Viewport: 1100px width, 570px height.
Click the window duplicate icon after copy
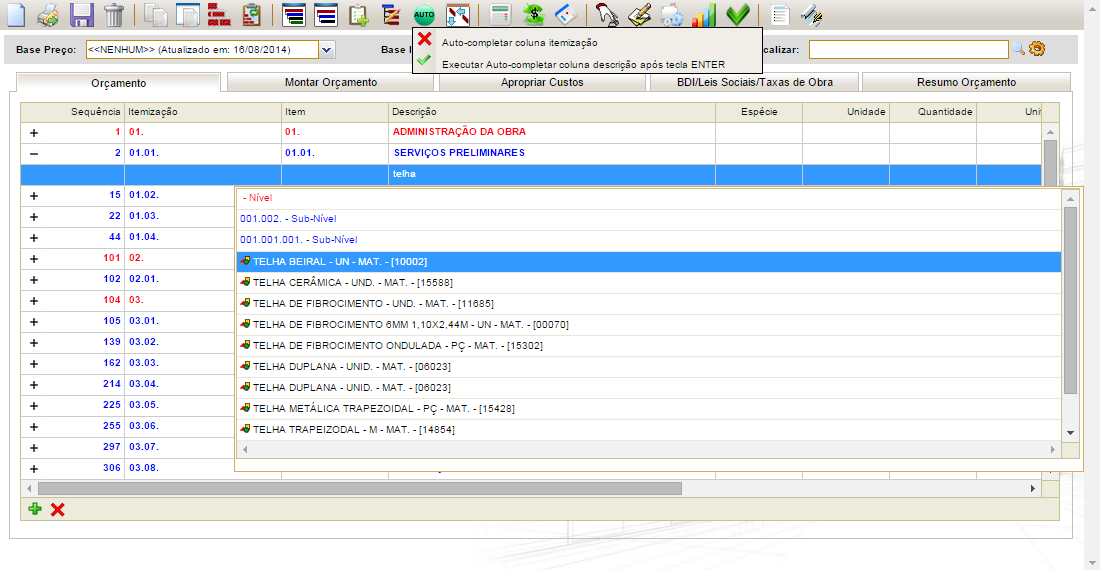(x=187, y=15)
